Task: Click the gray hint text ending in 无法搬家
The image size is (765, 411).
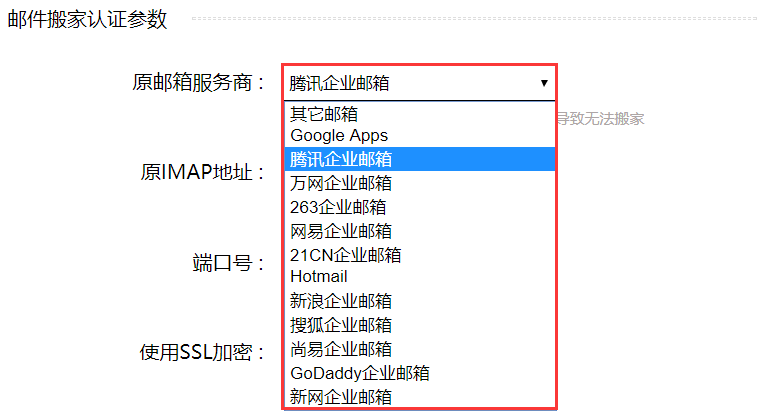Action: coord(600,119)
